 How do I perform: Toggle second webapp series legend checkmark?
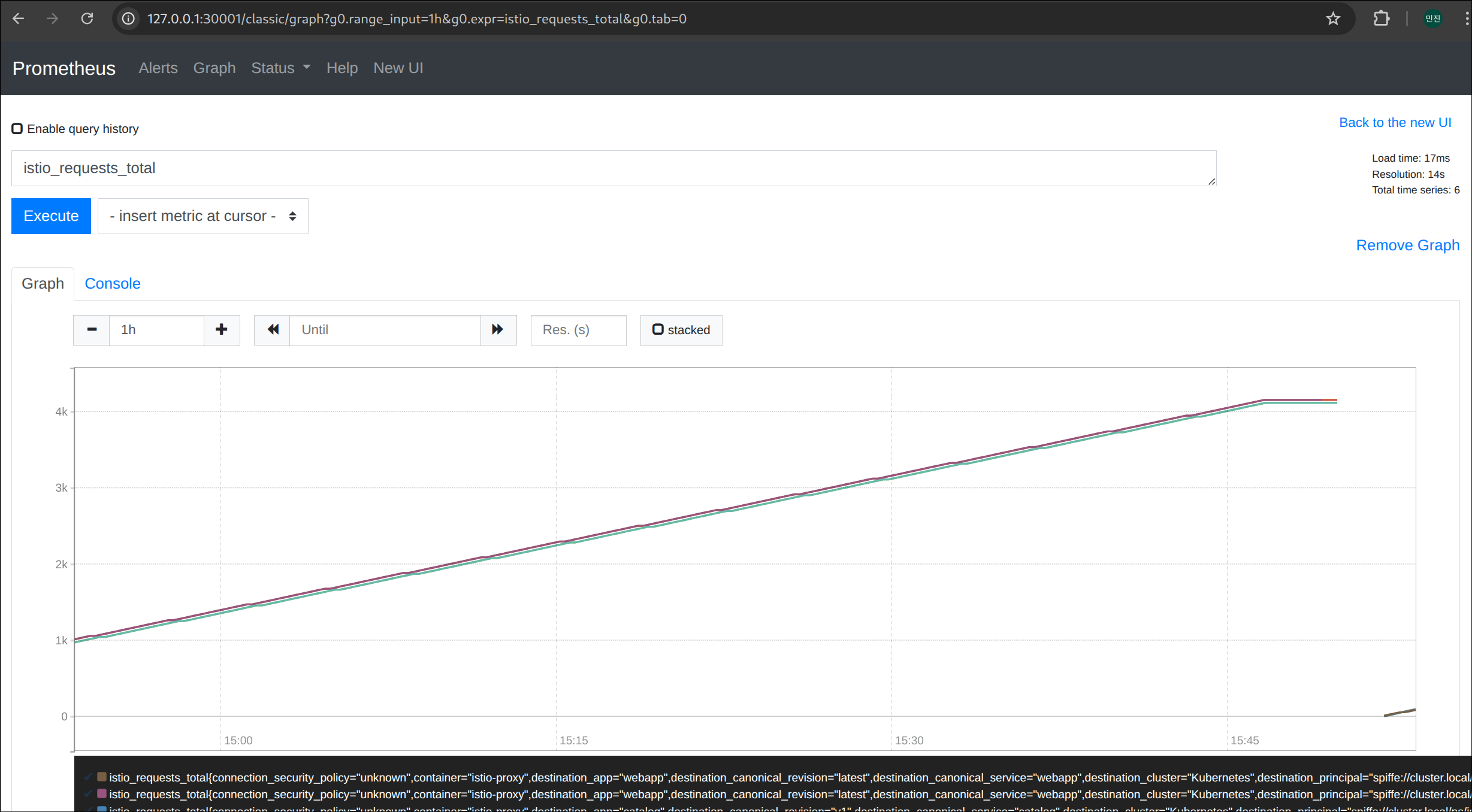[89, 794]
